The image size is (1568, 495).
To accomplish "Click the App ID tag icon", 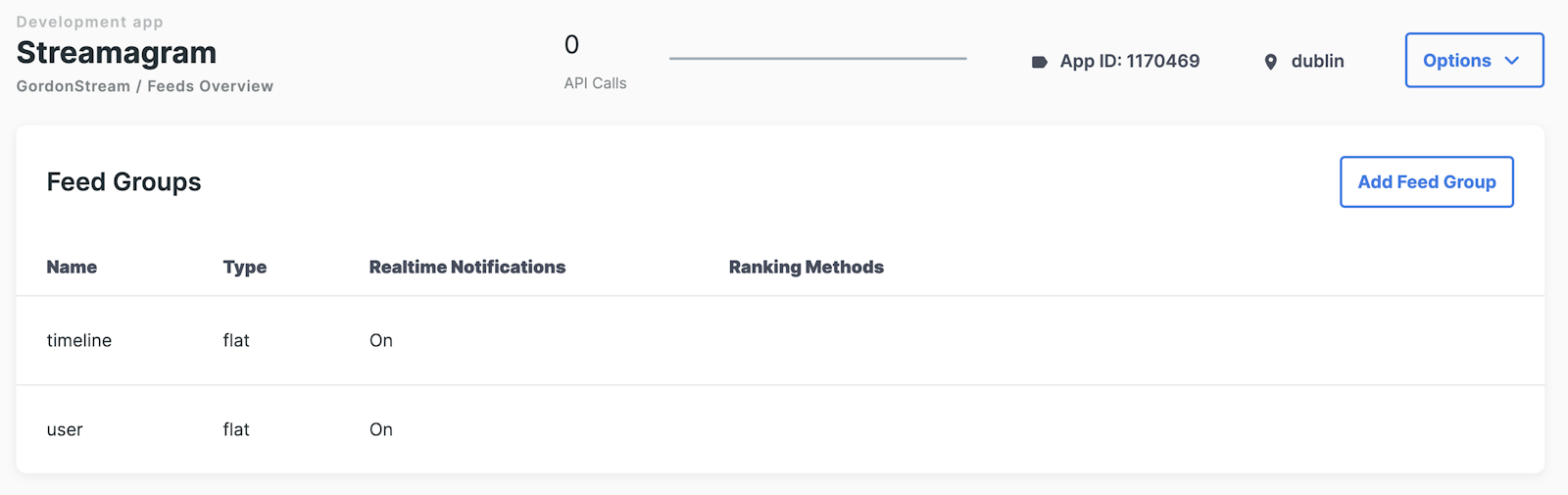I will pos(1039,62).
